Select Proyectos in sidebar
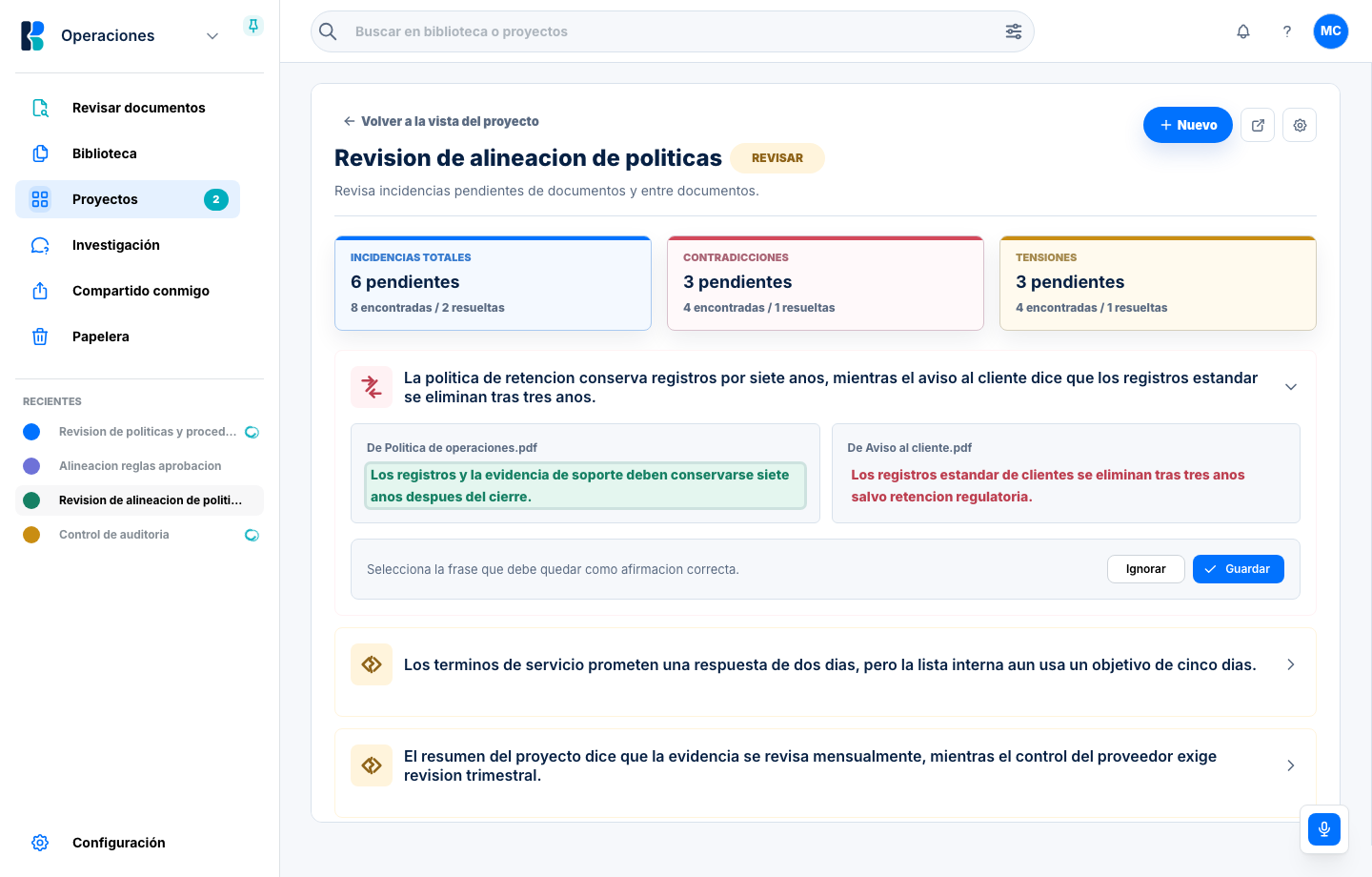This screenshot has width=1372, height=877. (x=128, y=199)
